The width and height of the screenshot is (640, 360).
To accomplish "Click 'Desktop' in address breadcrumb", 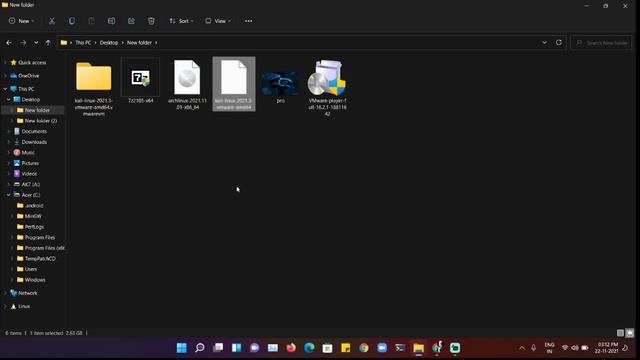I will (x=109, y=42).
